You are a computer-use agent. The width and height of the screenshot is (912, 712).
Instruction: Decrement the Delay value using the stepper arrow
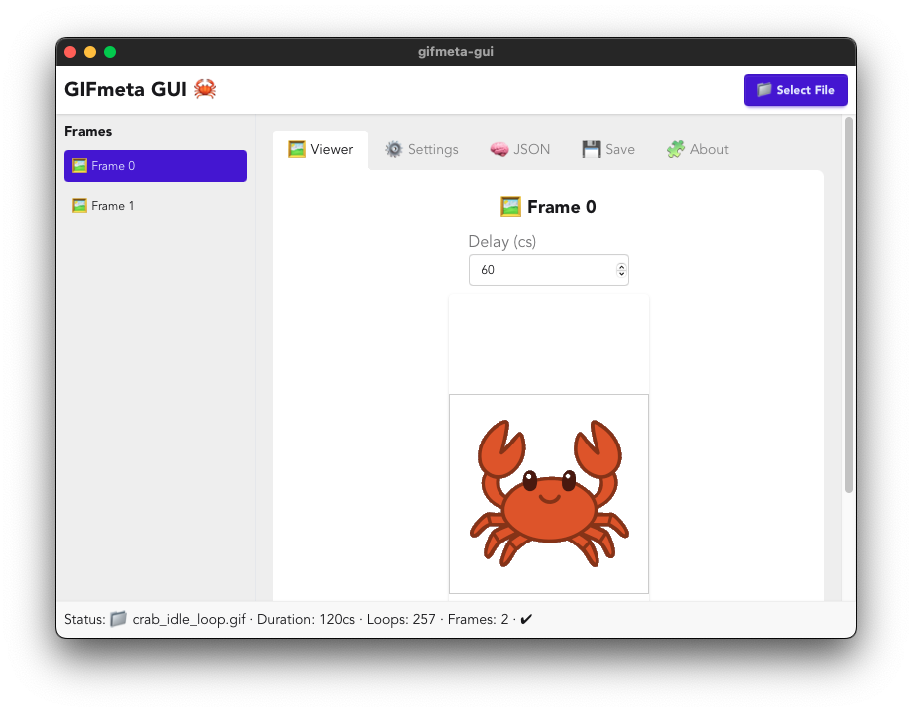point(621,274)
